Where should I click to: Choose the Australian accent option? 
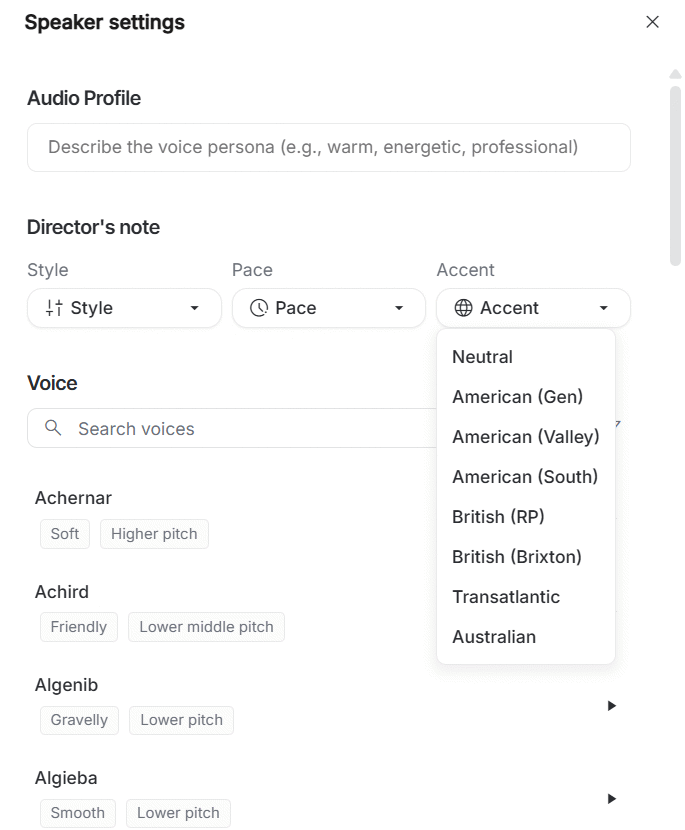(x=493, y=637)
